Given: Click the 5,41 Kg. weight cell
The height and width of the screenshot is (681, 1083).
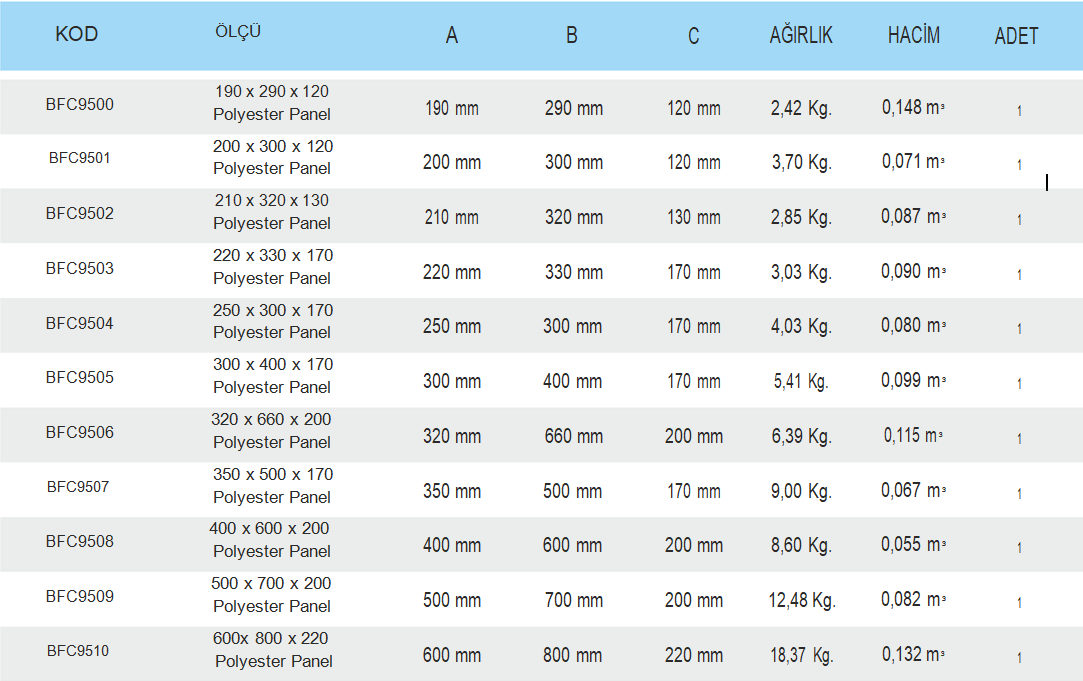Looking at the screenshot, I should coord(801,381).
